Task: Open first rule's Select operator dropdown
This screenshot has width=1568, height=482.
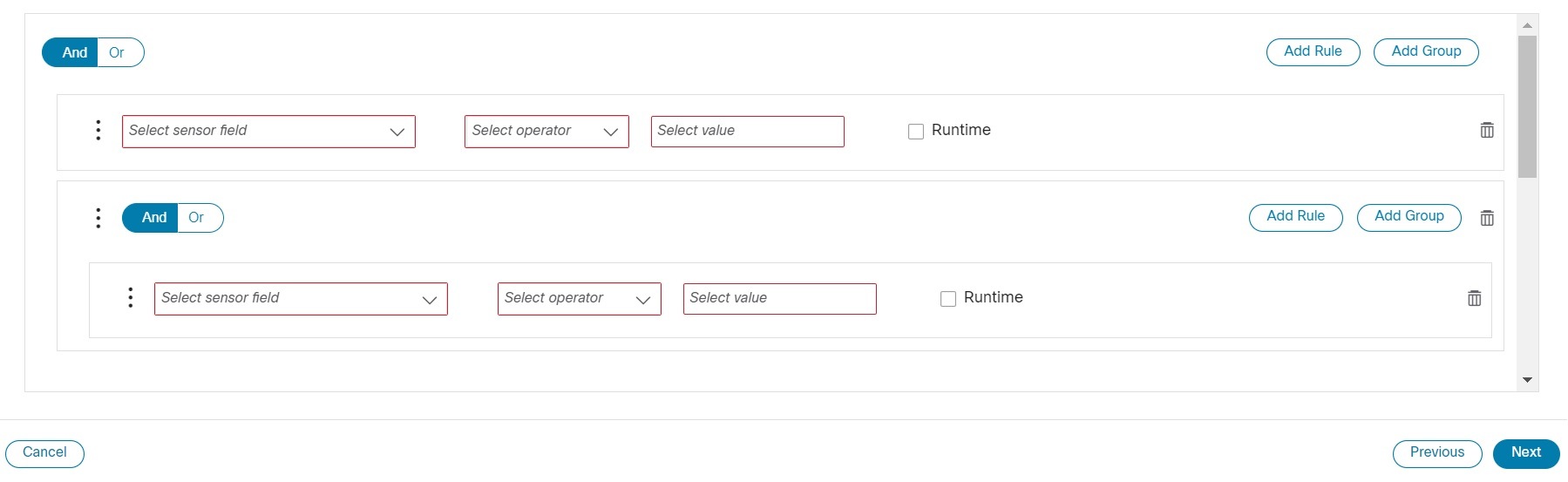Action: (x=546, y=132)
